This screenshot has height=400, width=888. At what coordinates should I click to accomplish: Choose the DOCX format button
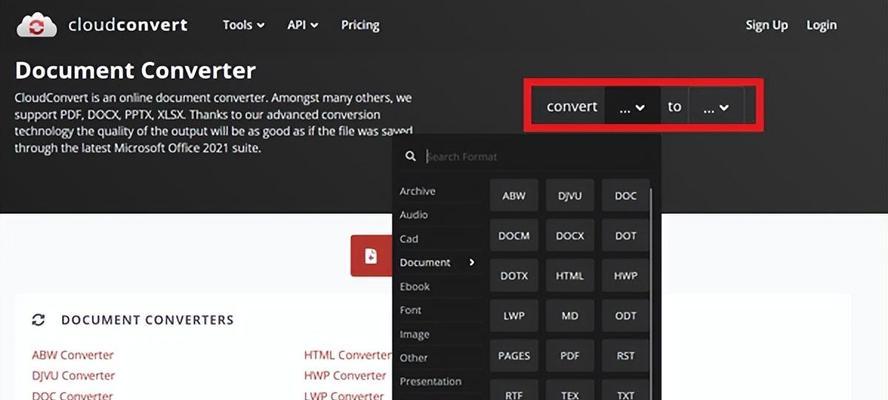tap(570, 236)
